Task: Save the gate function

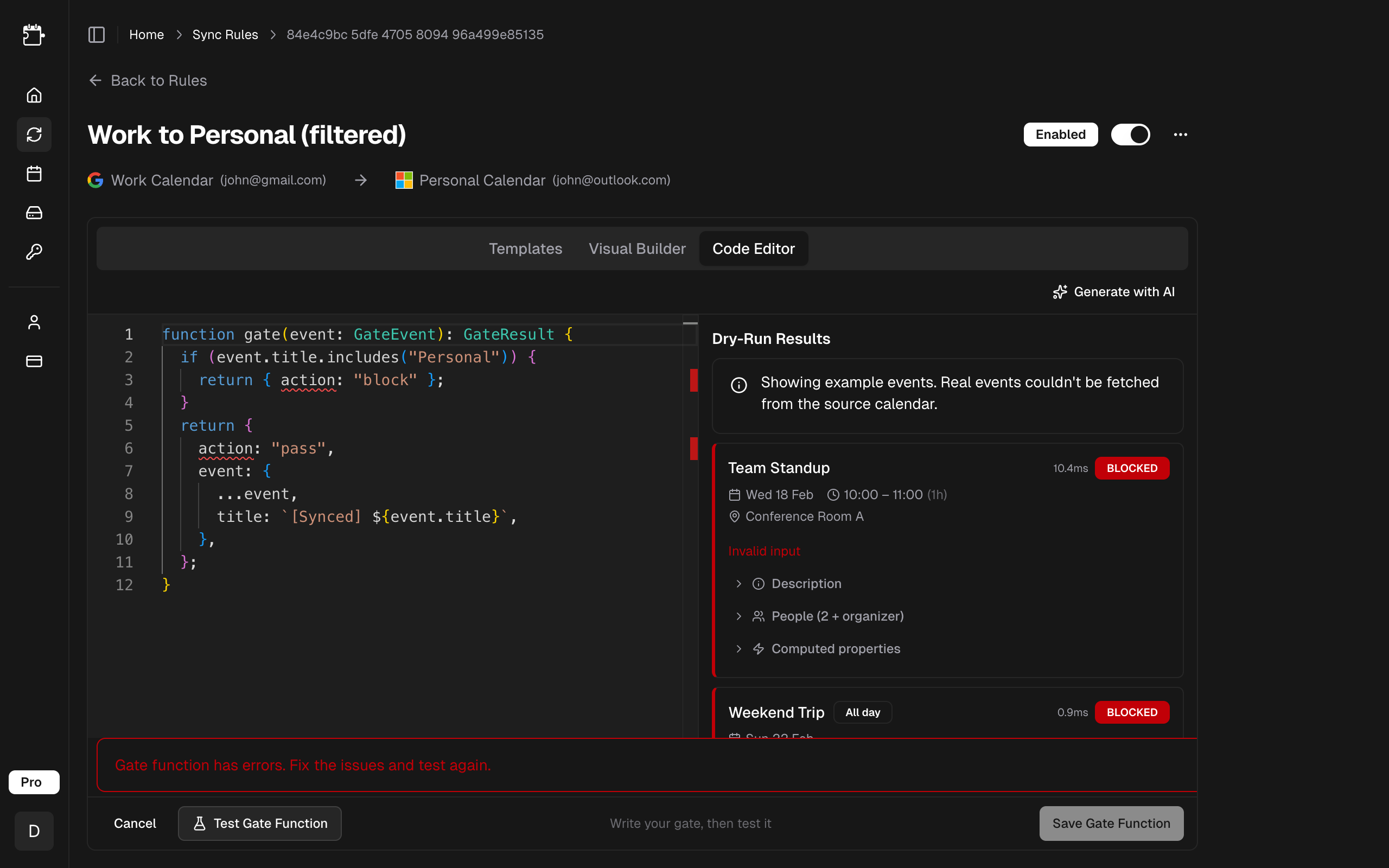Action: click(x=1111, y=823)
